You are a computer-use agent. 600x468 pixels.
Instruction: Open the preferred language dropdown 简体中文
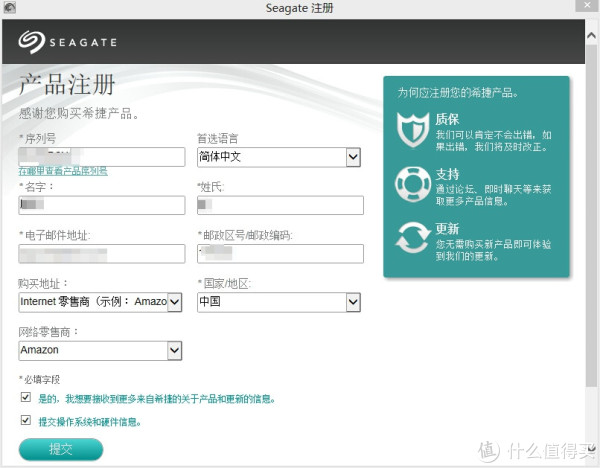[279, 157]
